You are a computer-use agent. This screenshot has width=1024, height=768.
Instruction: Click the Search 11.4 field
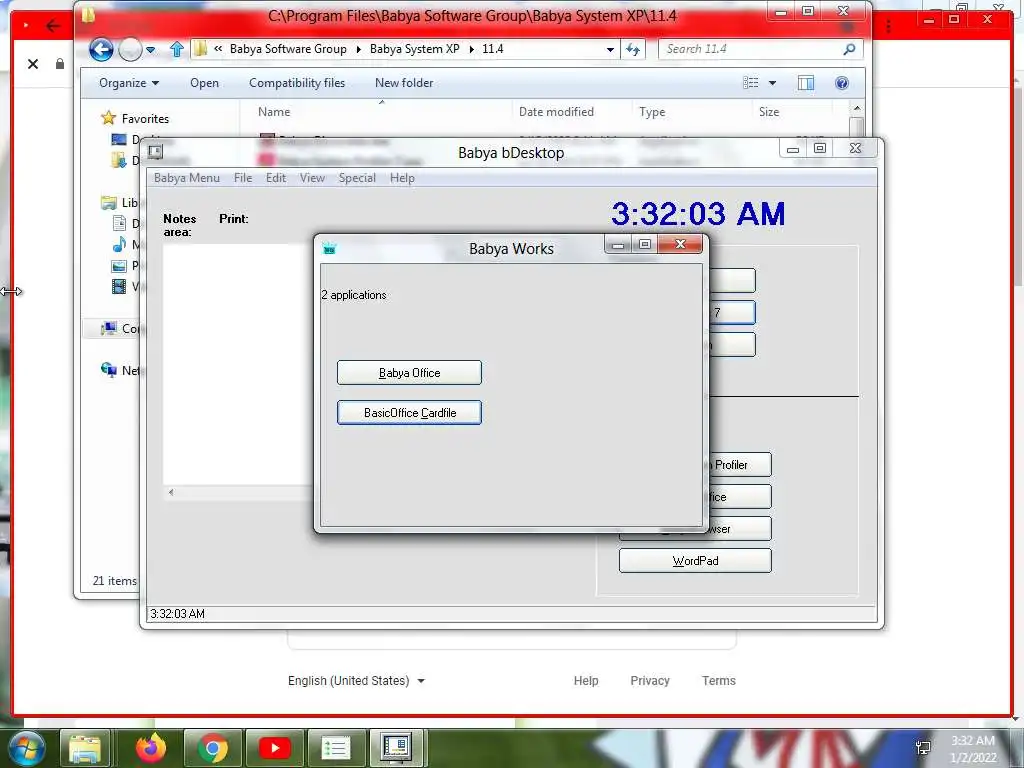[751, 49]
